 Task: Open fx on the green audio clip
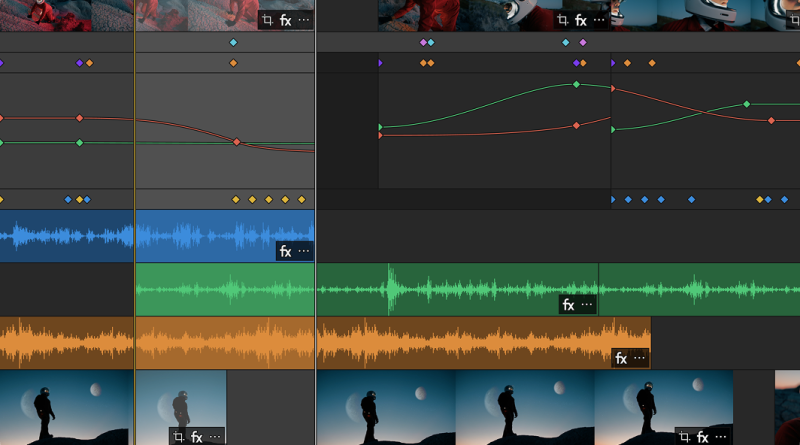click(x=568, y=305)
